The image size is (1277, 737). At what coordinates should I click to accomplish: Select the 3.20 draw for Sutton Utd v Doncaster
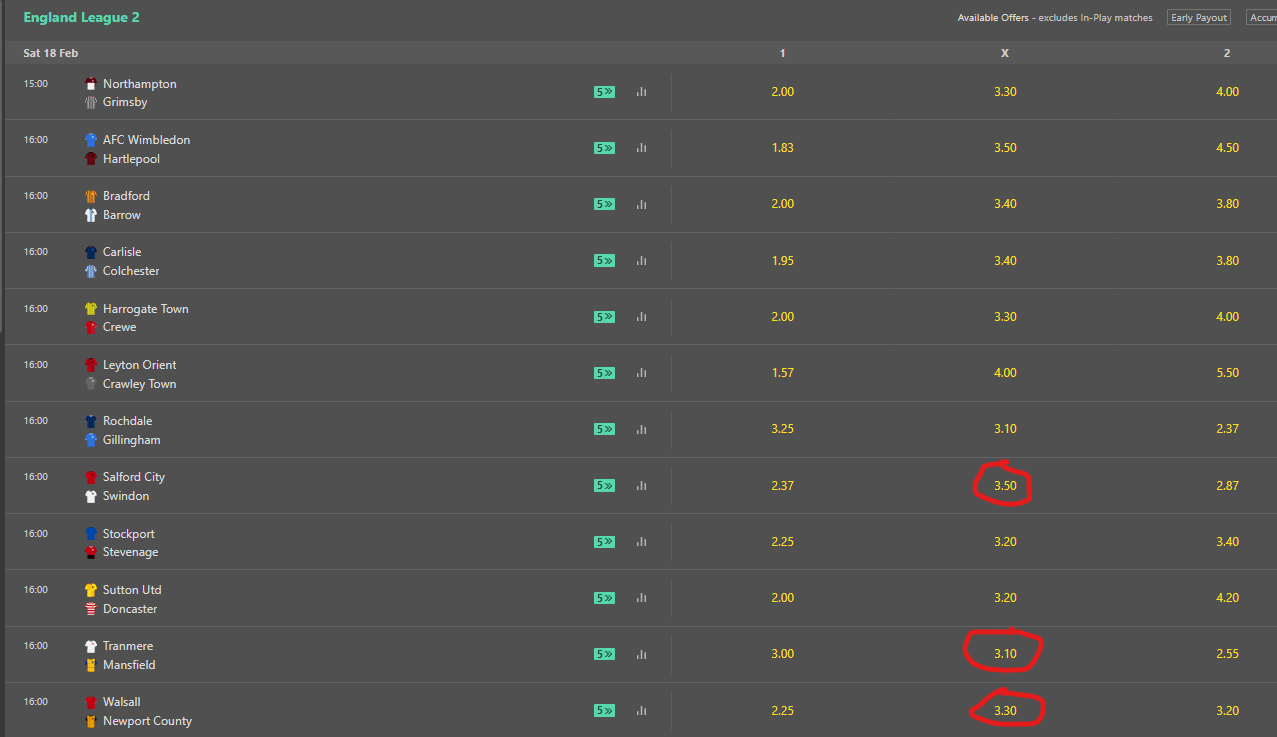(x=1005, y=597)
